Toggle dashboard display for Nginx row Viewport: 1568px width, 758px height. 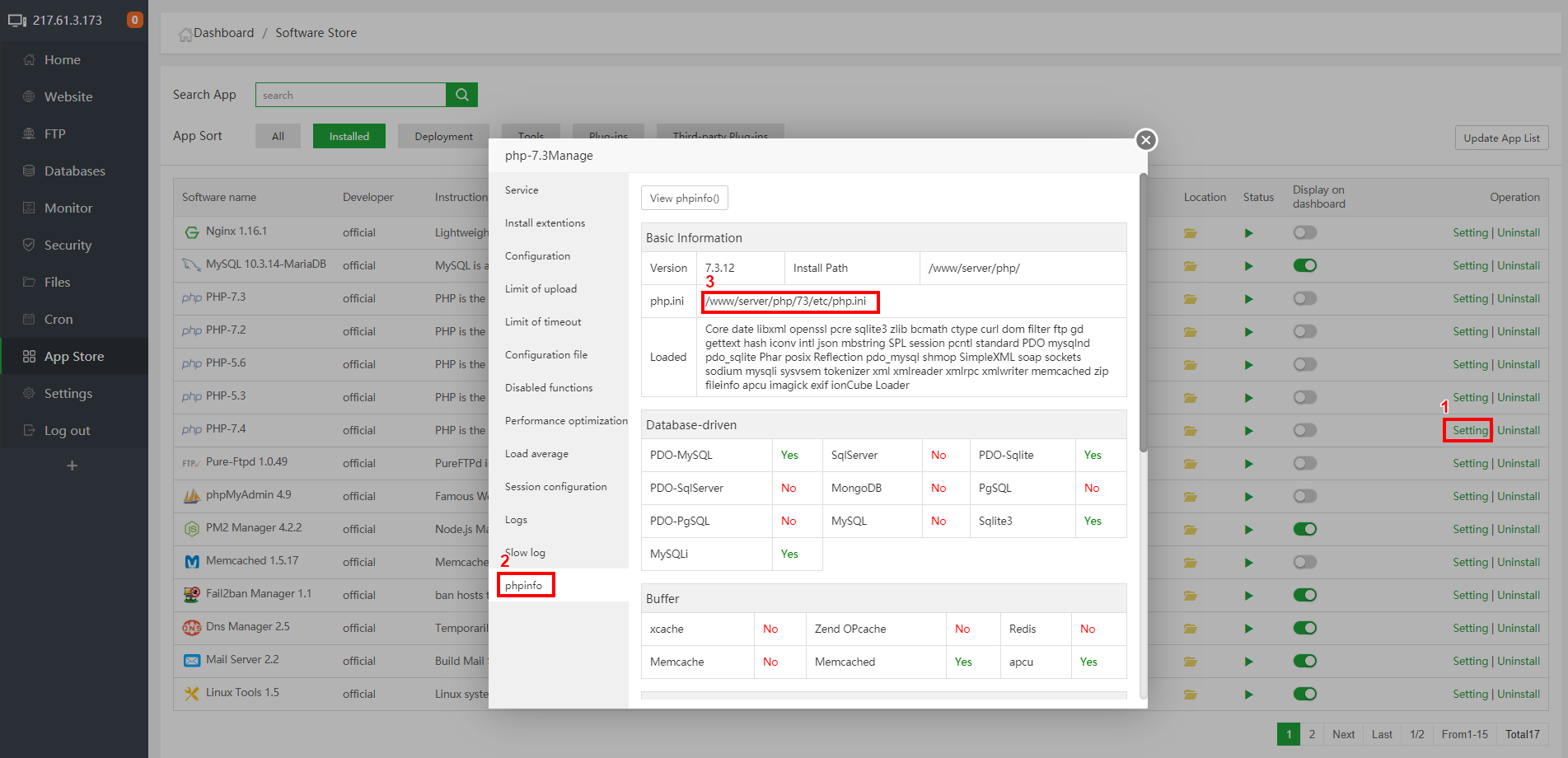click(1304, 232)
